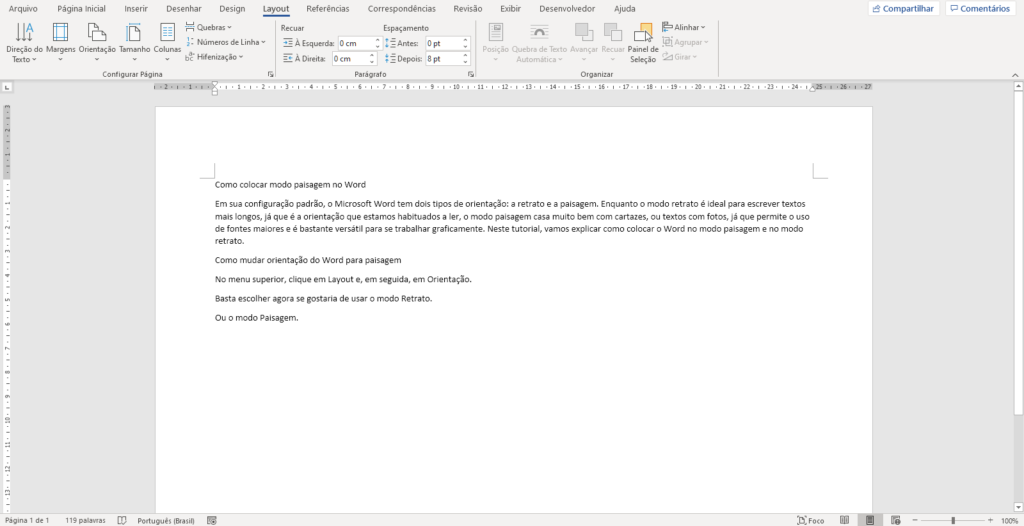Viewport: 1024px width, 526px height.
Task: Switch to the Desenhar tab
Action: click(x=184, y=8)
